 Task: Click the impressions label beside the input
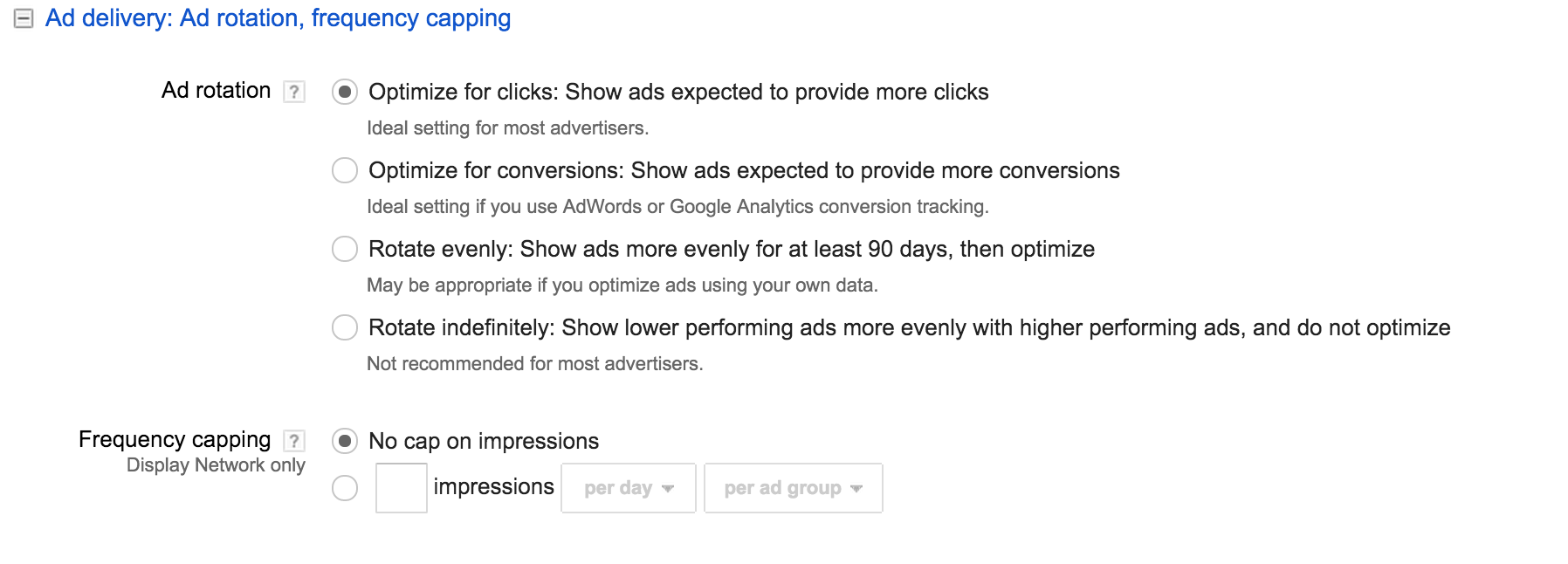[494, 487]
